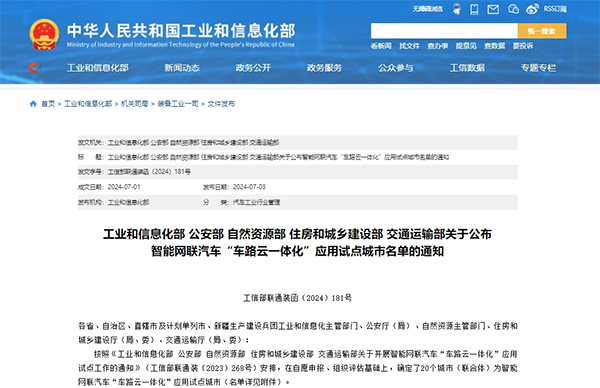Select the 找文件 search shortcut
The height and width of the screenshot is (388, 600).
(409, 46)
